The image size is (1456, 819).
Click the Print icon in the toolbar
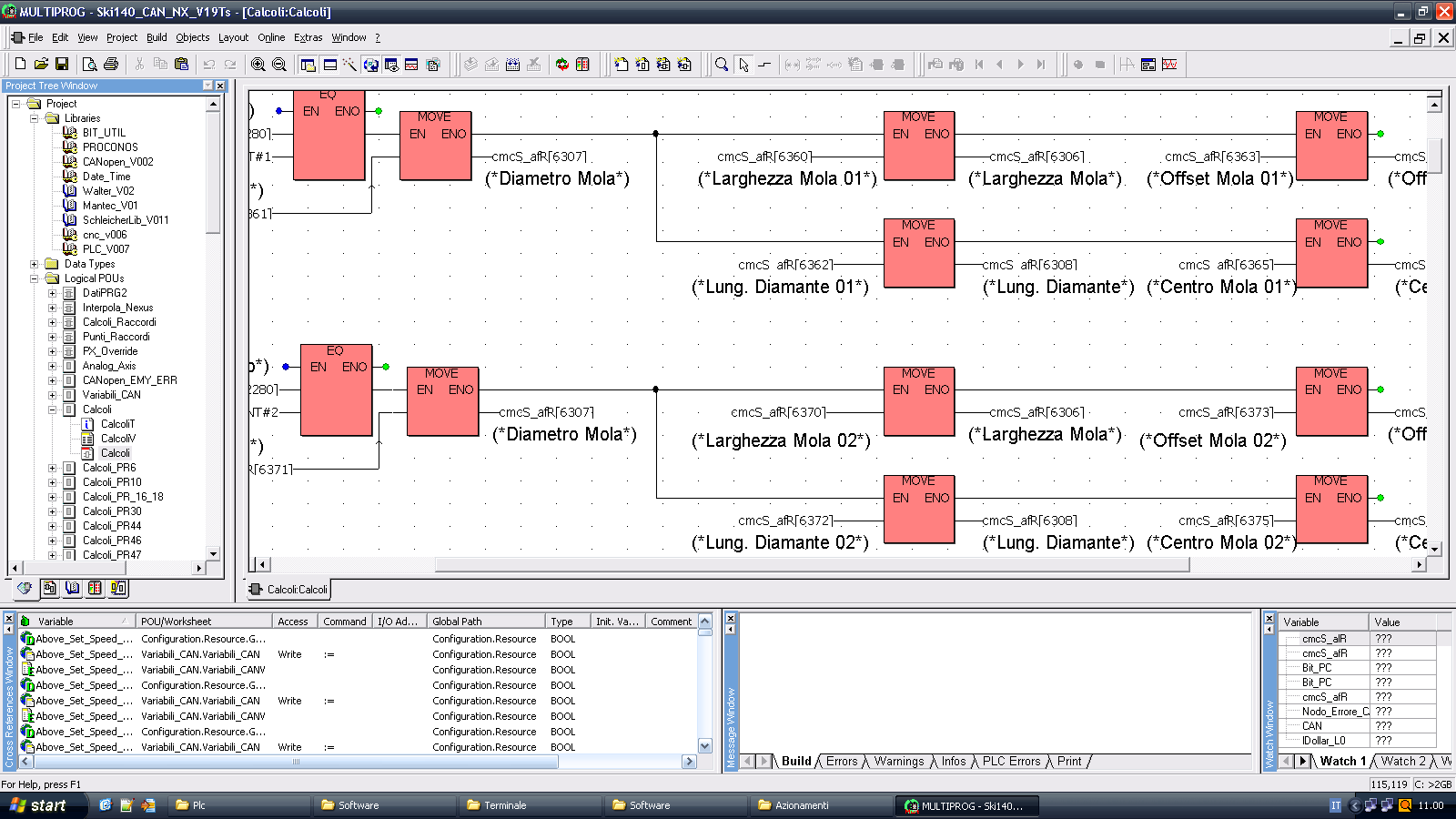pos(111,65)
